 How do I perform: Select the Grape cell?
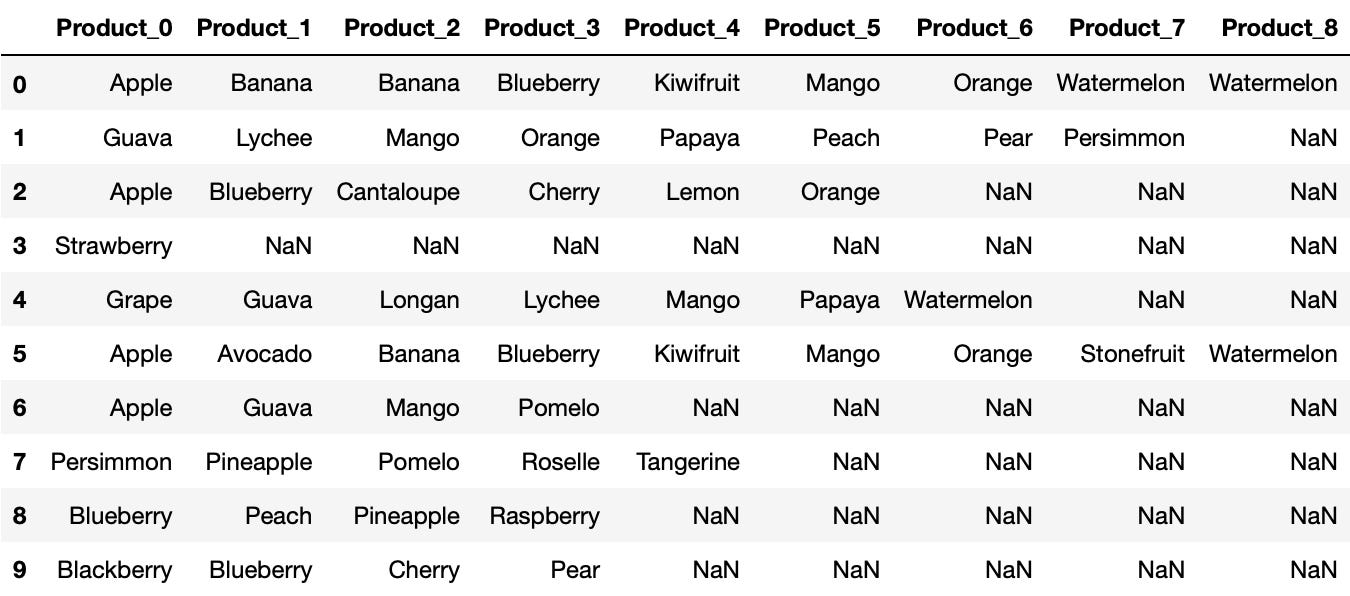[139, 300]
